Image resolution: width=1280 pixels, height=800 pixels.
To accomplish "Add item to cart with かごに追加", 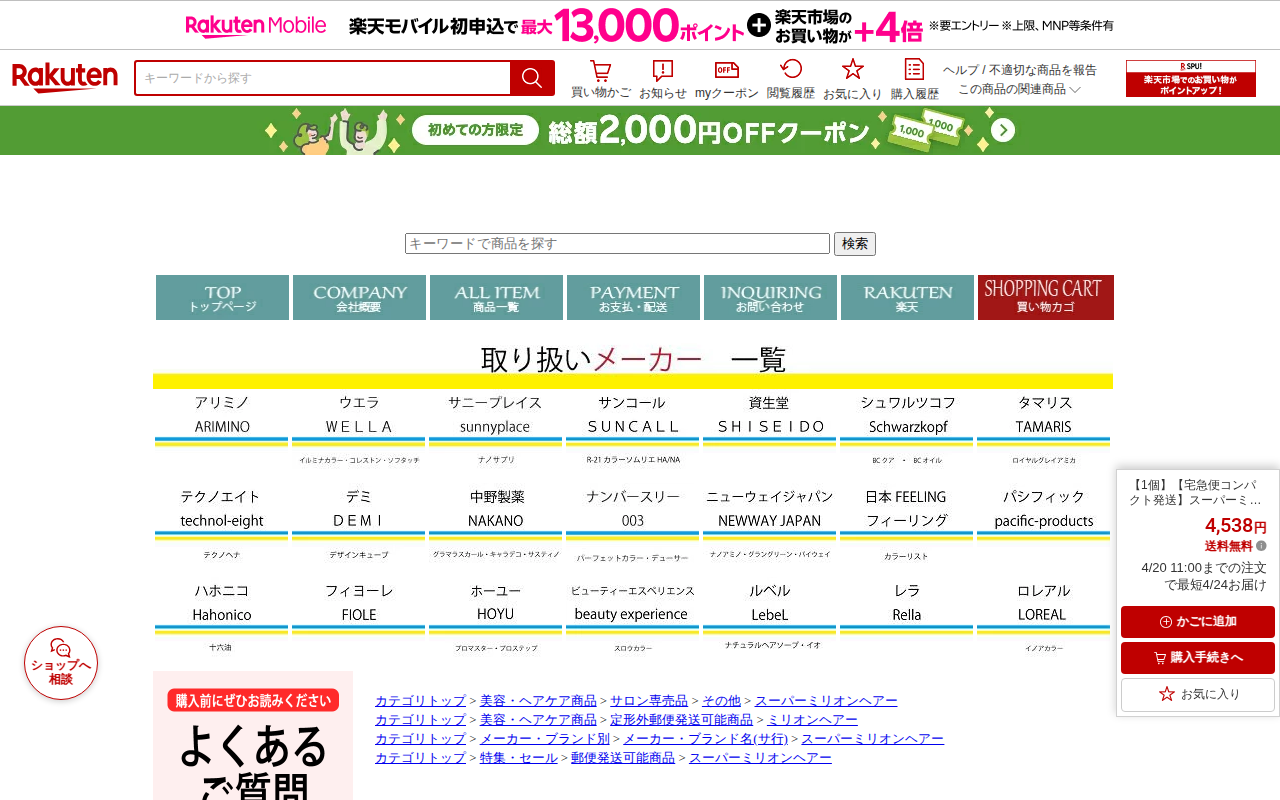I will [1198, 622].
